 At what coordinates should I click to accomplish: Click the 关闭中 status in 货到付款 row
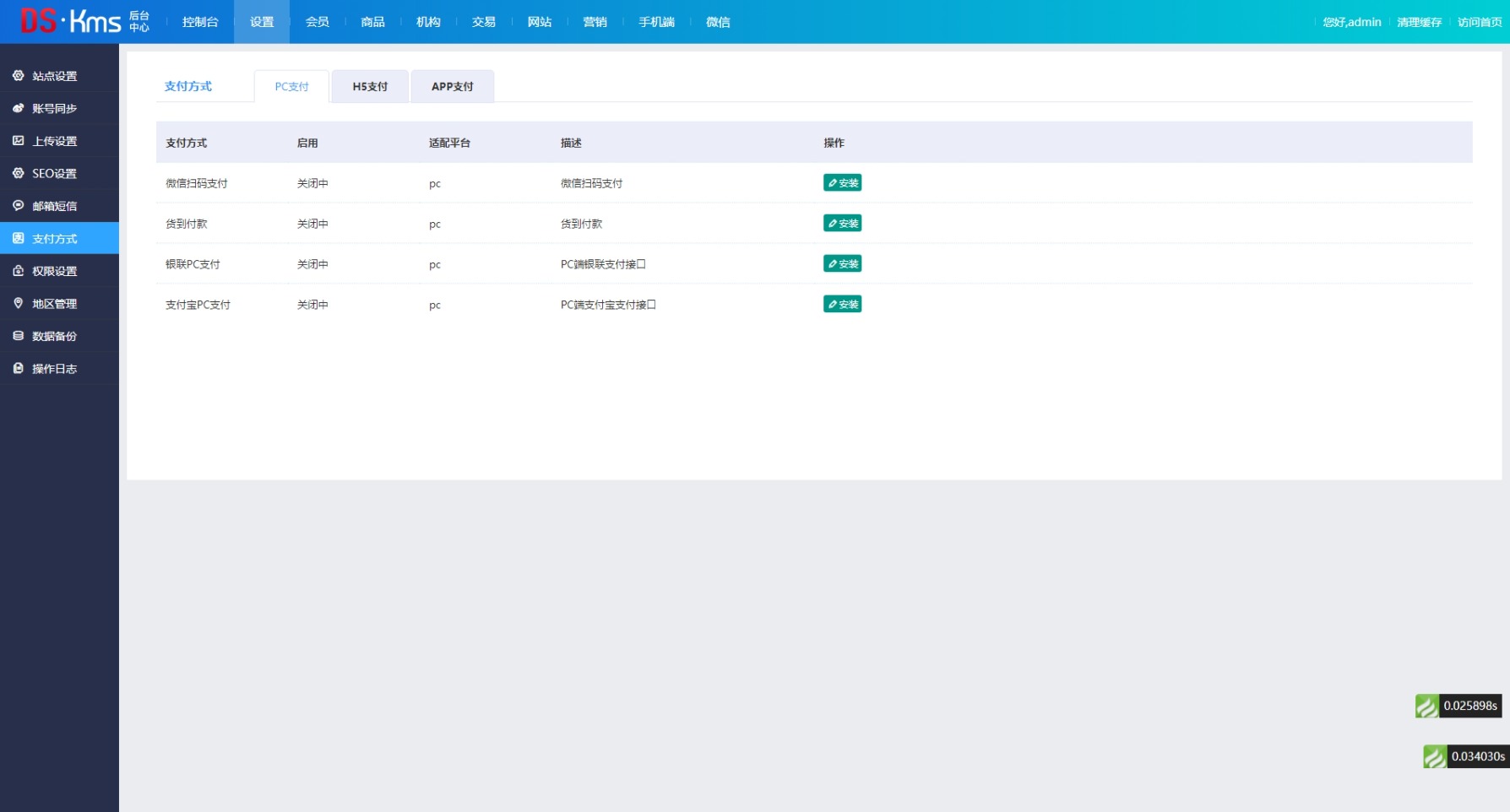pos(312,224)
